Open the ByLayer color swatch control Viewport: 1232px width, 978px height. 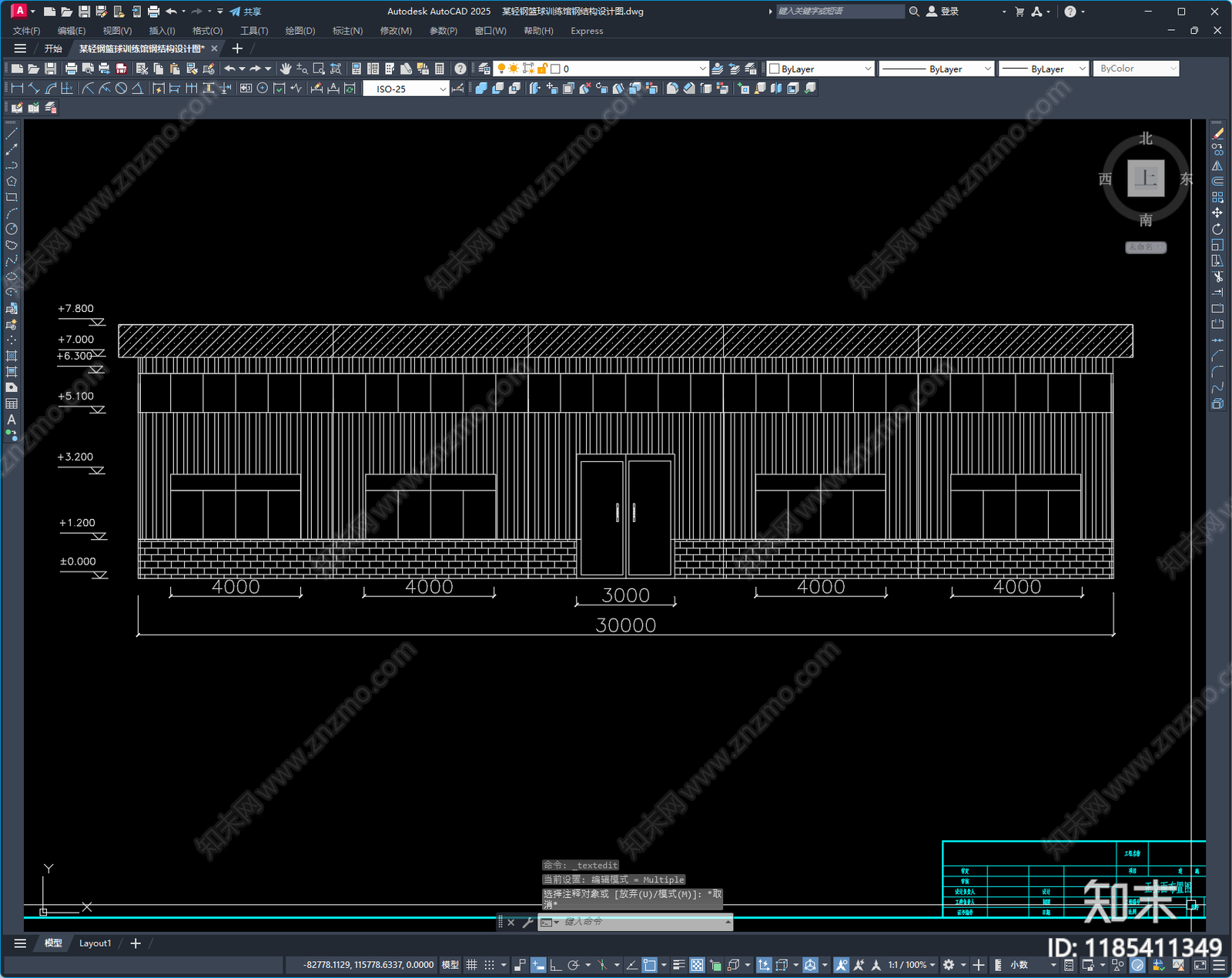click(x=821, y=69)
